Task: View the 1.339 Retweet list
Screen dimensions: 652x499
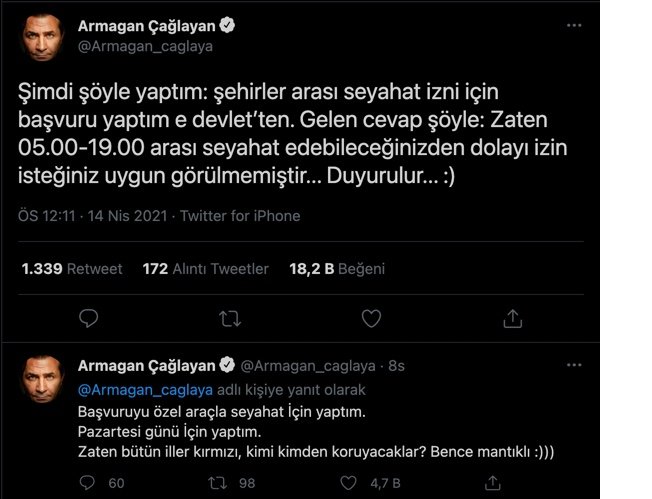Action: pyautogui.click(x=72, y=269)
